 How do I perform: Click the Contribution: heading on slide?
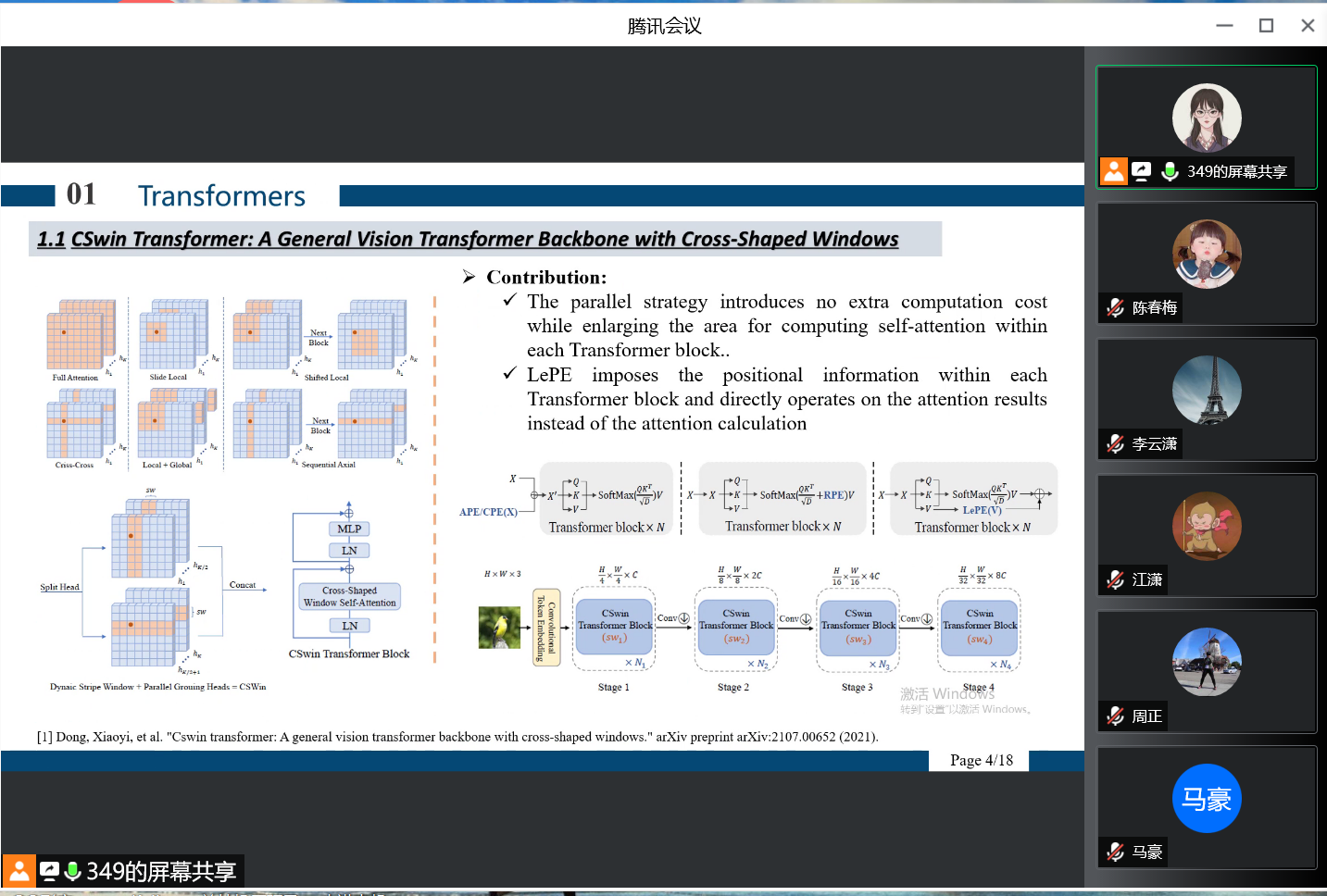[x=546, y=277]
